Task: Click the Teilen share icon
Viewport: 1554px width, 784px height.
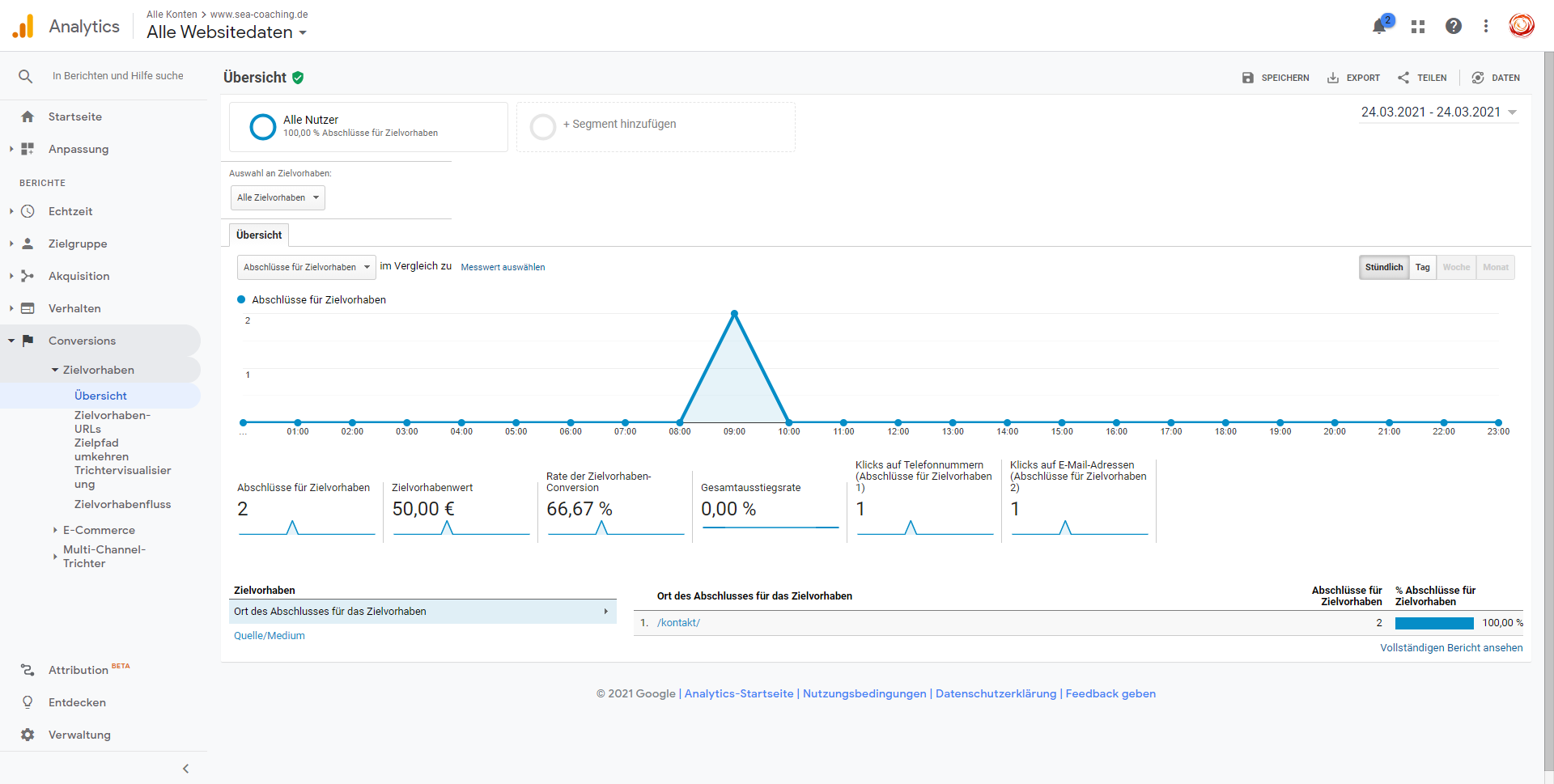Action: (1403, 78)
